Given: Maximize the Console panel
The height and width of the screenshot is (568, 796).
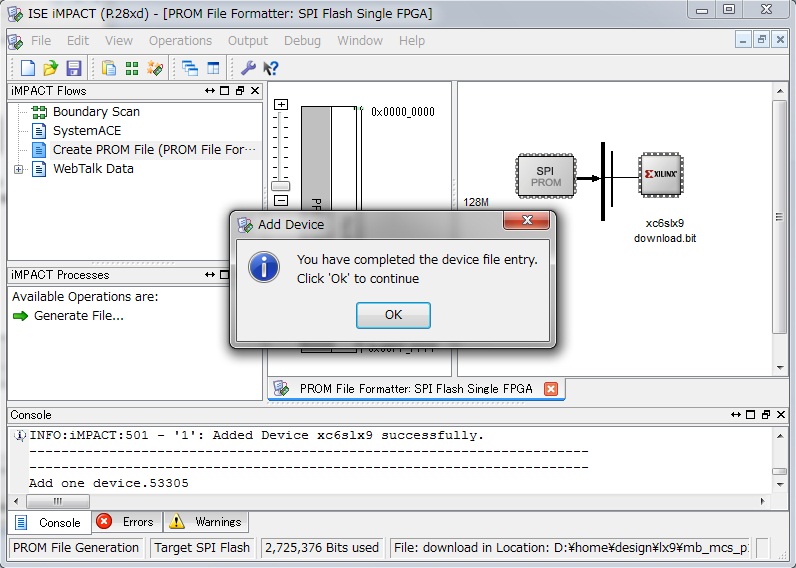Looking at the screenshot, I should pos(750,415).
